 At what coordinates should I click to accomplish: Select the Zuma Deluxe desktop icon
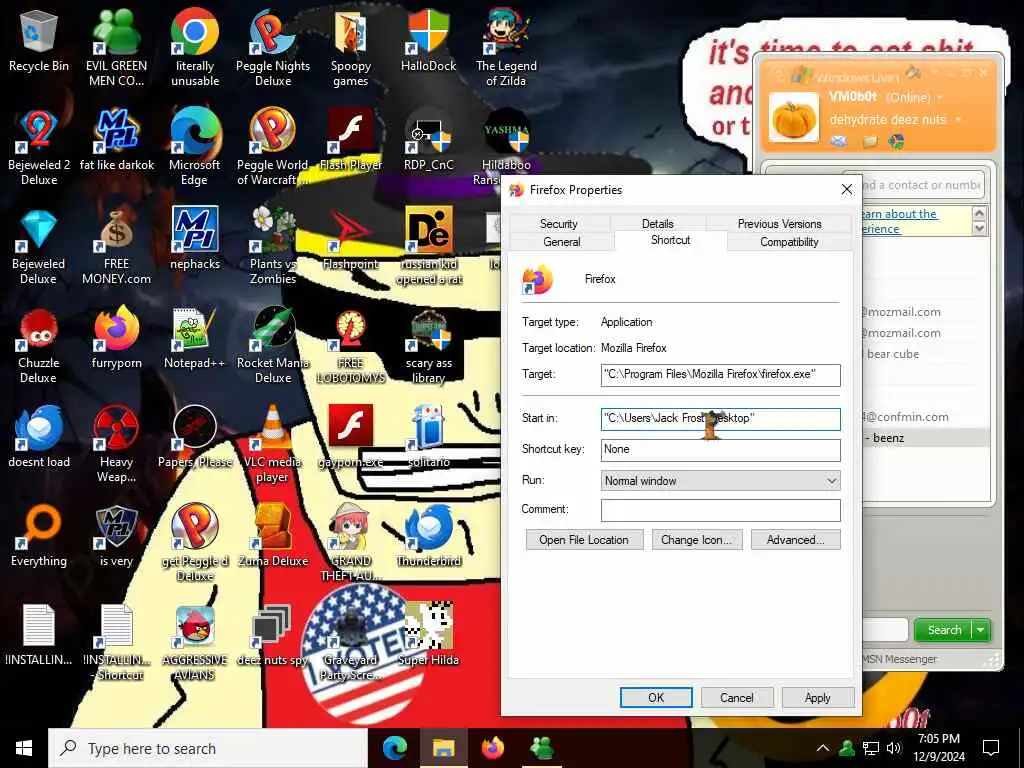click(273, 536)
